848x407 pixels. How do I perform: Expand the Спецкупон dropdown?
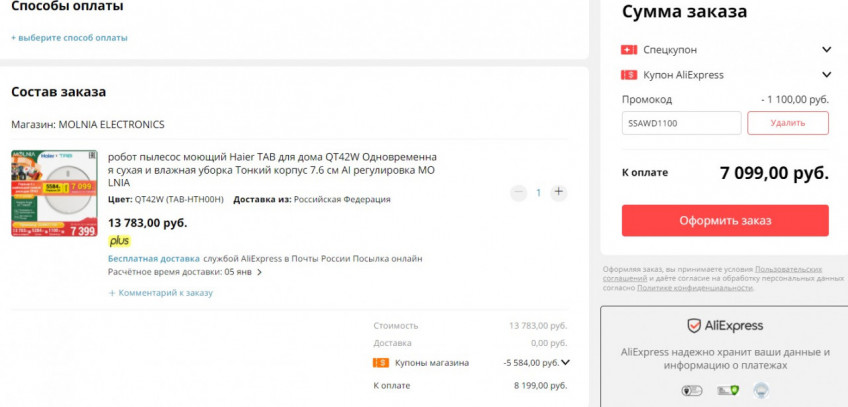(x=826, y=49)
